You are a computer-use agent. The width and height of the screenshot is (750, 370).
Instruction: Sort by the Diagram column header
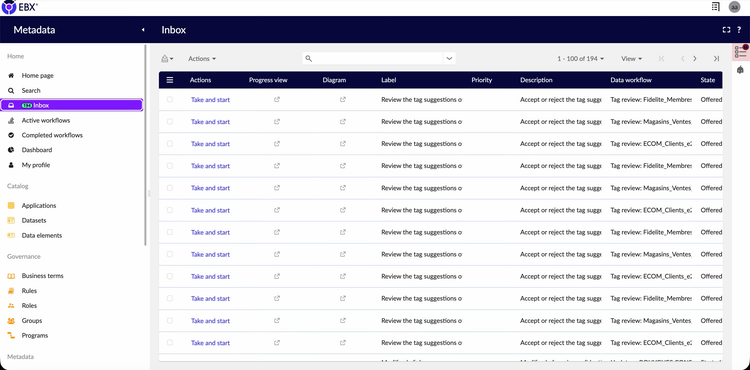pyautogui.click(x=334, y=80)
